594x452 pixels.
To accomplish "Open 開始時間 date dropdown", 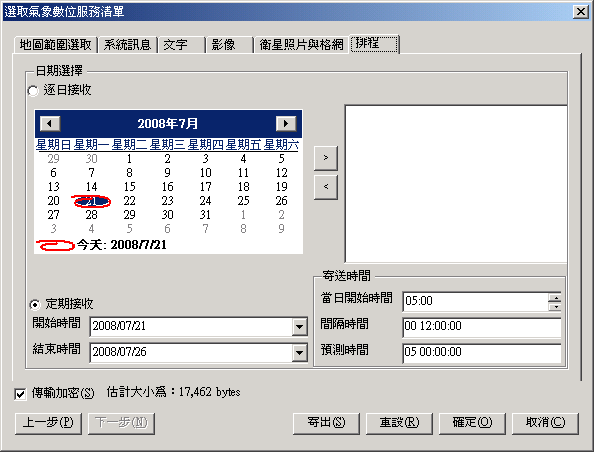I will tap(299, 327).
